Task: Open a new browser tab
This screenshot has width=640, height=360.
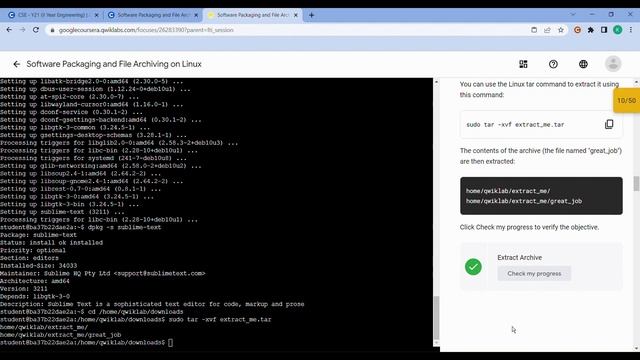Action: pyautogui.click(x=311, y=15)
